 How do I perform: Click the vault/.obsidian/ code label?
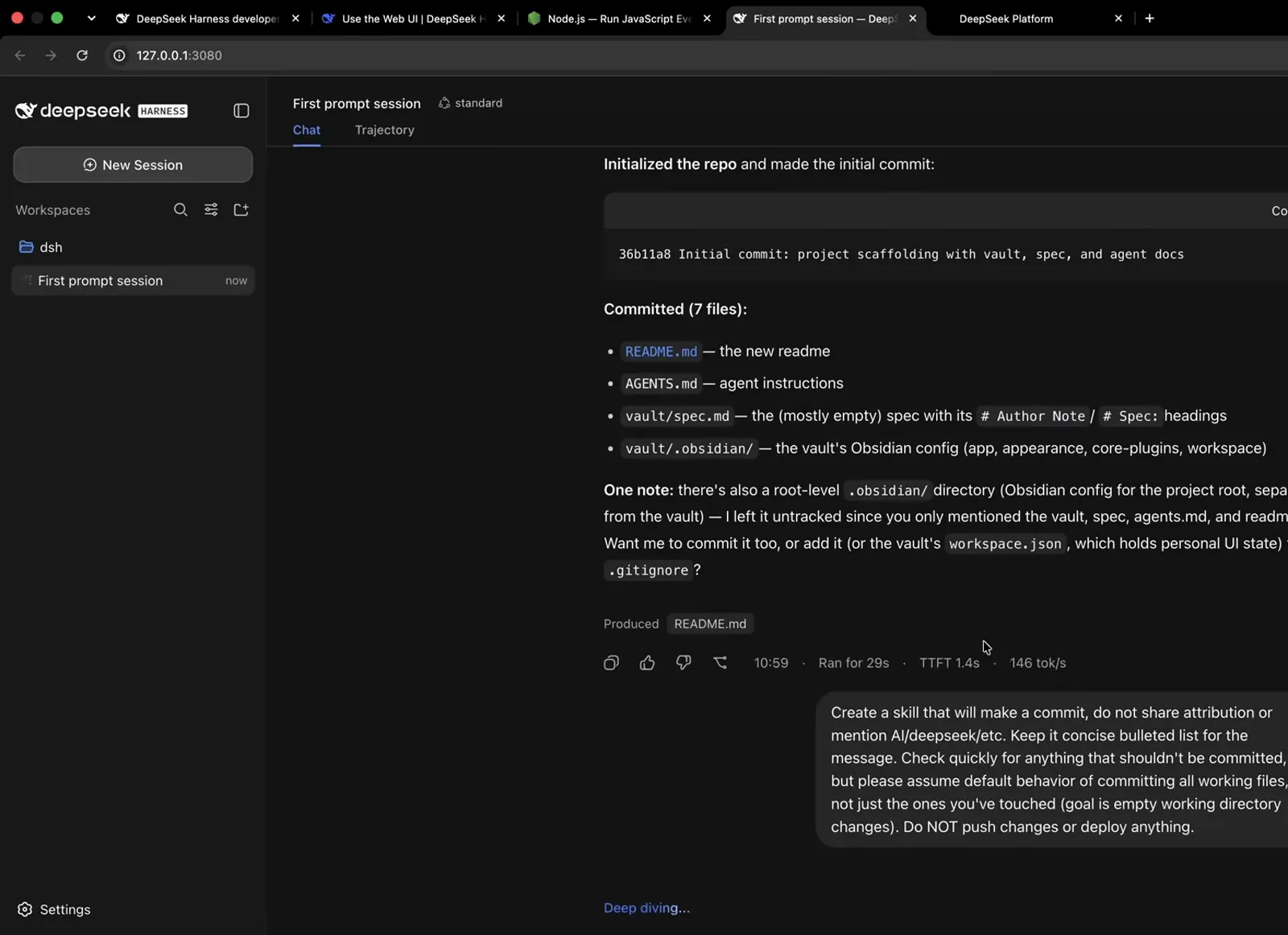(x=689, y=448)
